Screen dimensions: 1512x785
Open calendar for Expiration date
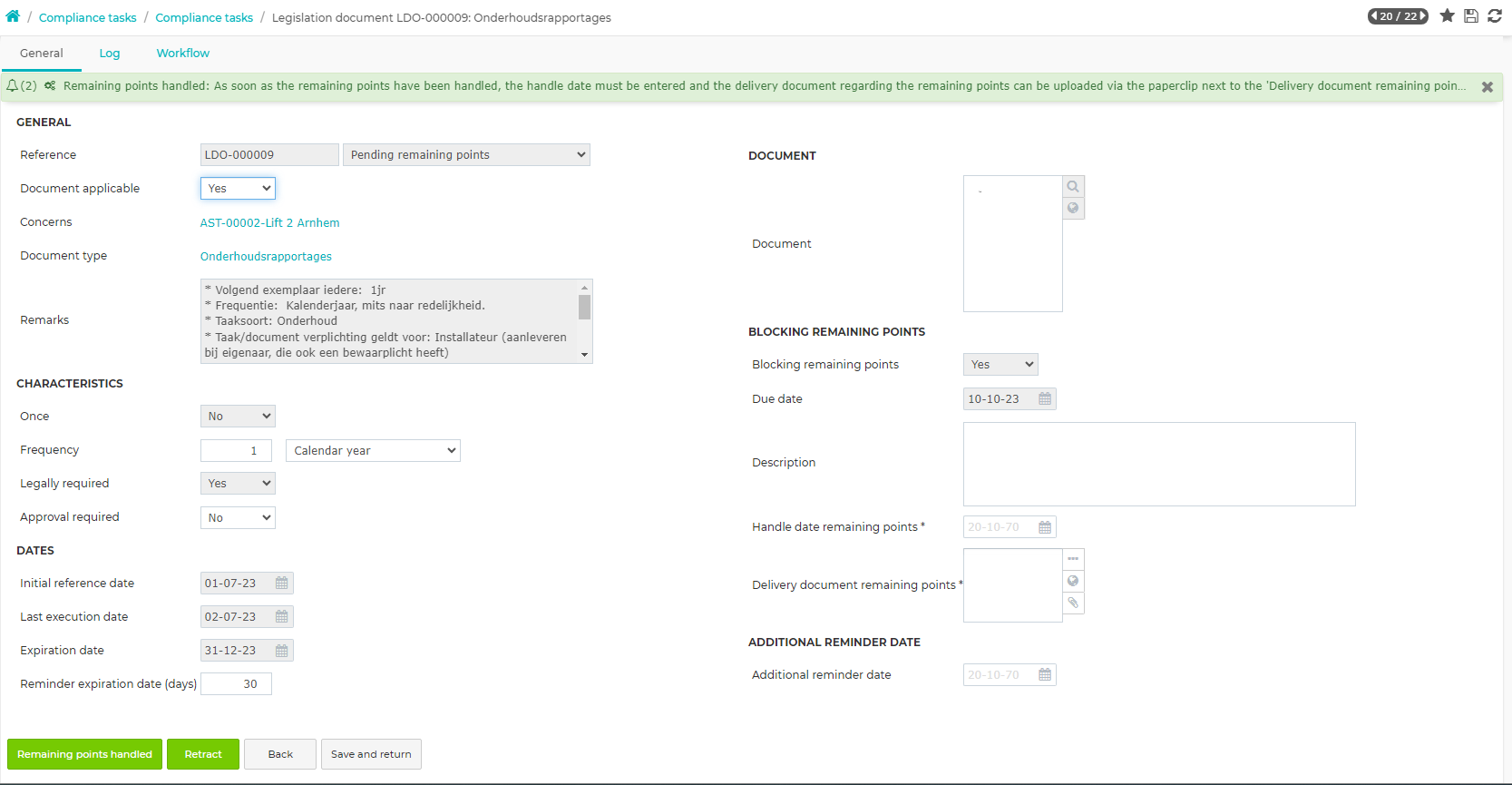coord(282,651)
